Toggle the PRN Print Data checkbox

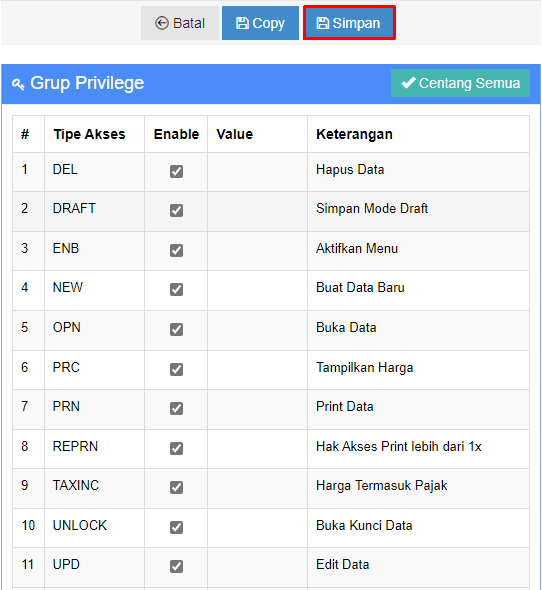(176, 408)
